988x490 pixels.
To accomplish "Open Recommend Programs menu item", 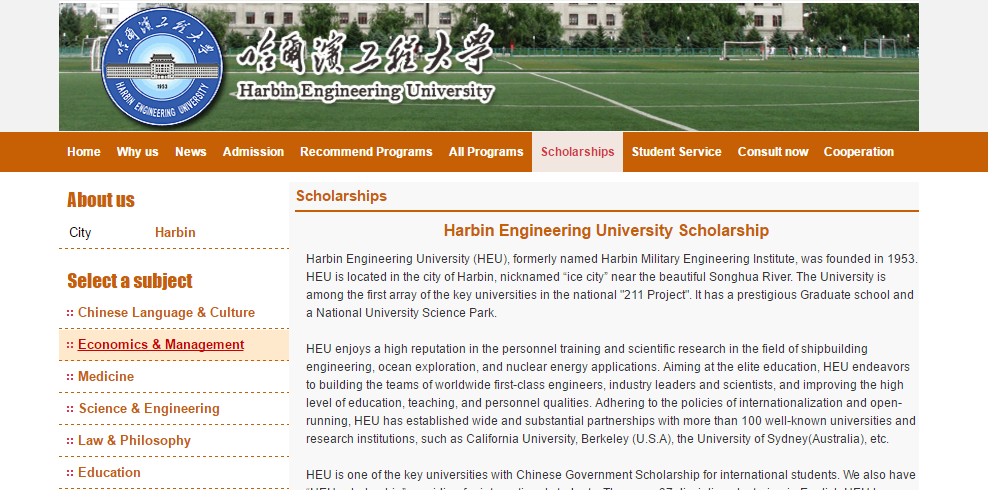I will tap(366, 152).
